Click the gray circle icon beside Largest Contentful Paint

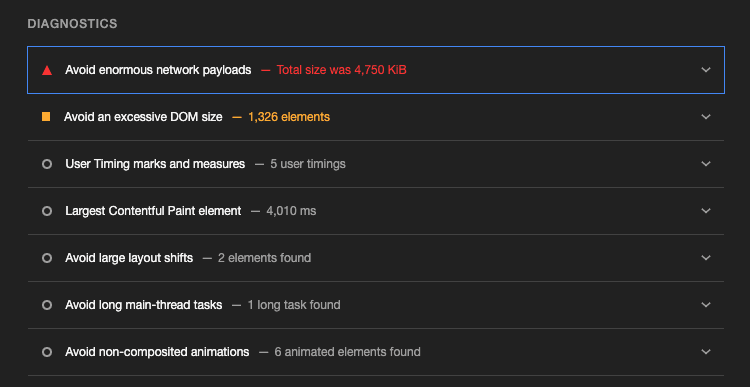(x=47, y=211)
